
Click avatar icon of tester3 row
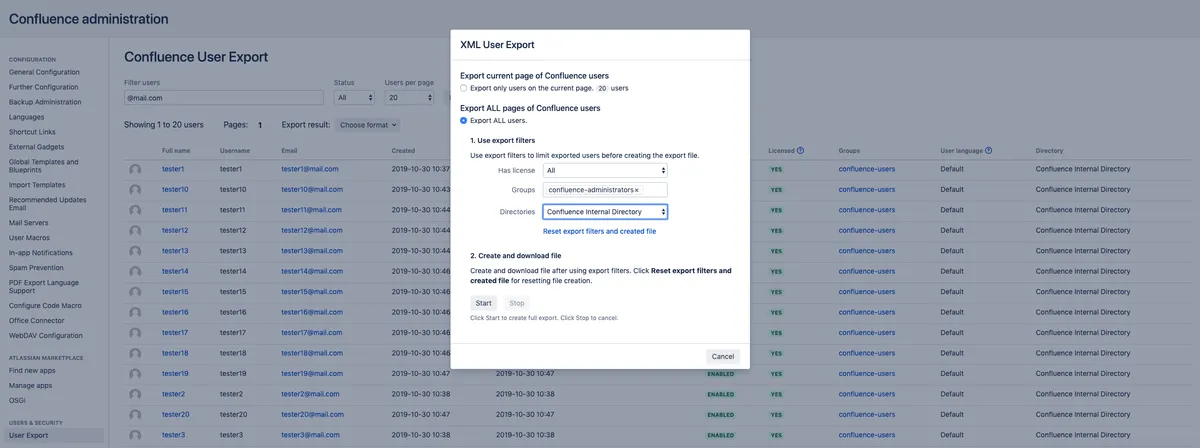(135, 435)
